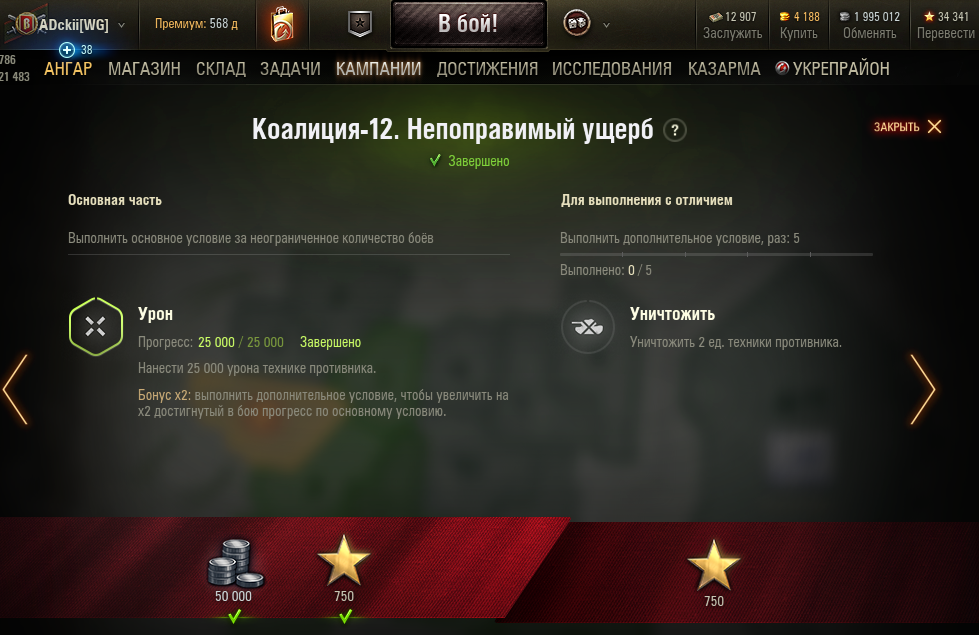Open the shopping bag store icon
This screenshot has height=635, width=979.
pos(282,24)
